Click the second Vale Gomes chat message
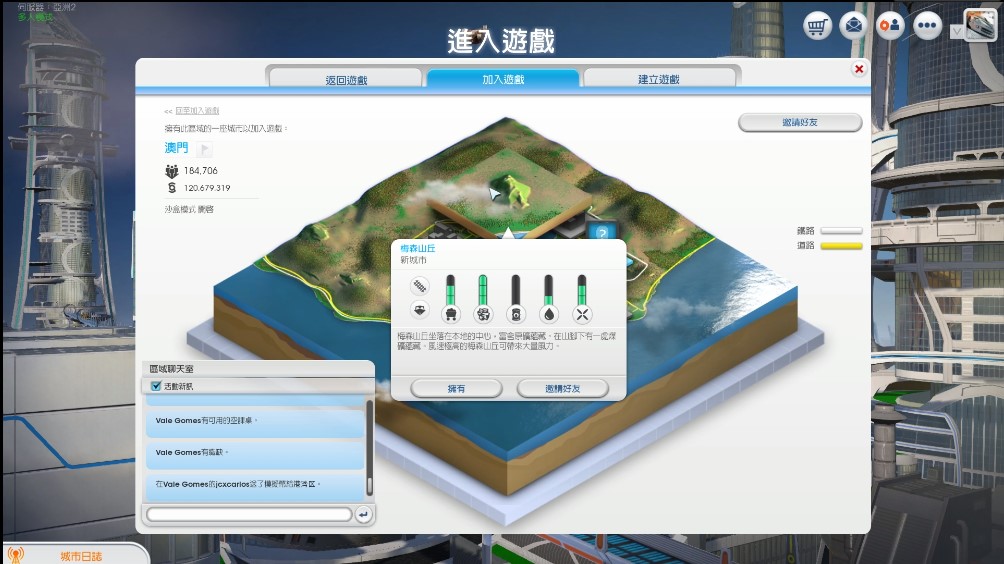The image size is (1004, 564). 255,455
